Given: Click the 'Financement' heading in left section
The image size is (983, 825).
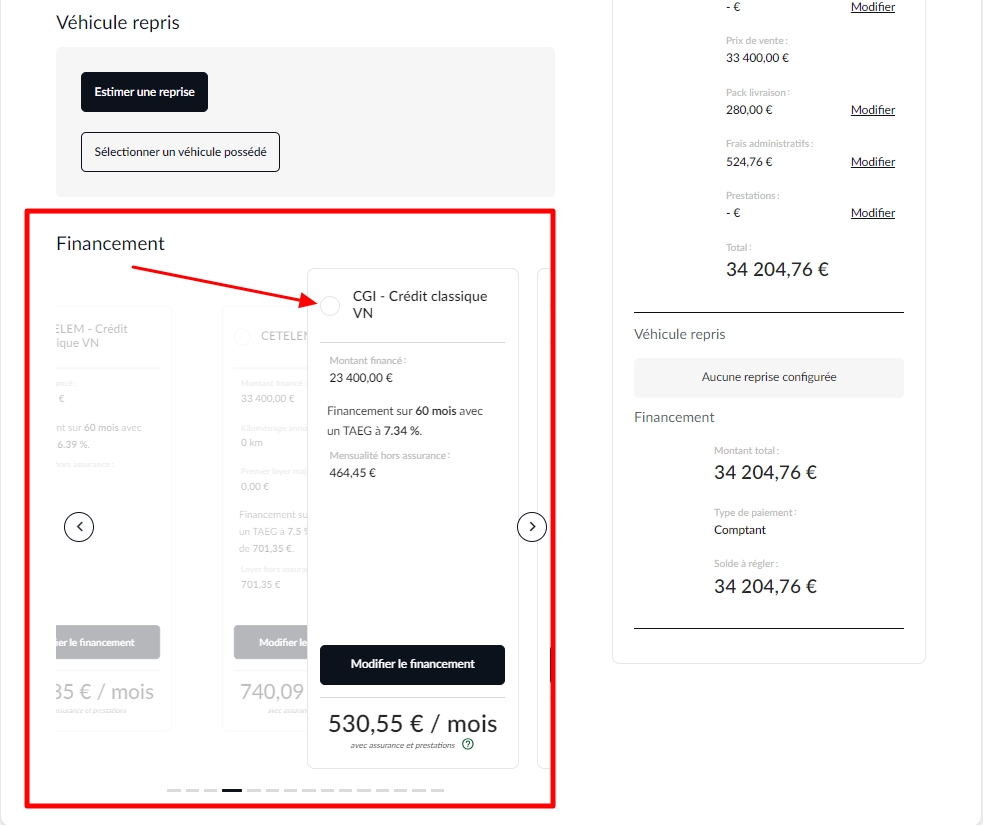Looking at the screenshot, I should [110, 243].
